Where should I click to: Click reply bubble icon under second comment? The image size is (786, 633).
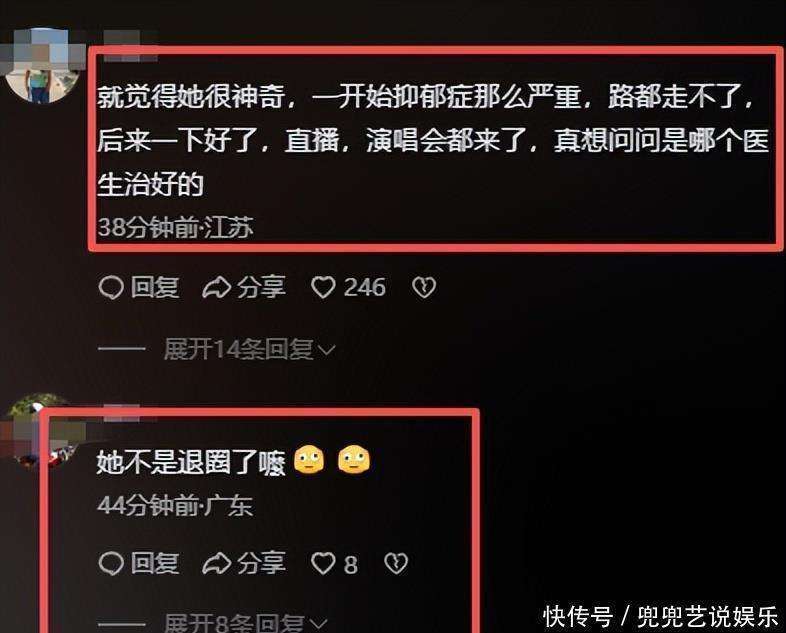(x=111, y=564)
